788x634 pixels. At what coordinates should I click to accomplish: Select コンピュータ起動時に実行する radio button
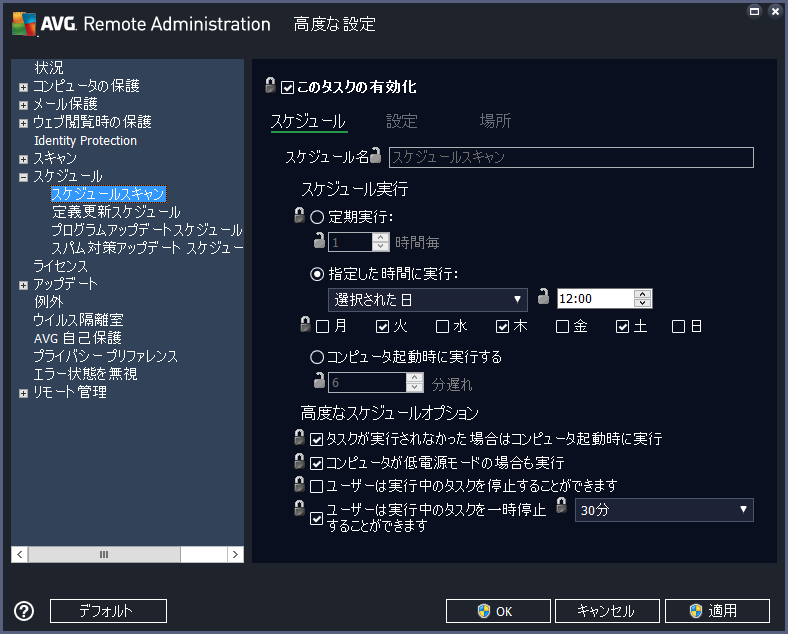click(x=317, y=357)
